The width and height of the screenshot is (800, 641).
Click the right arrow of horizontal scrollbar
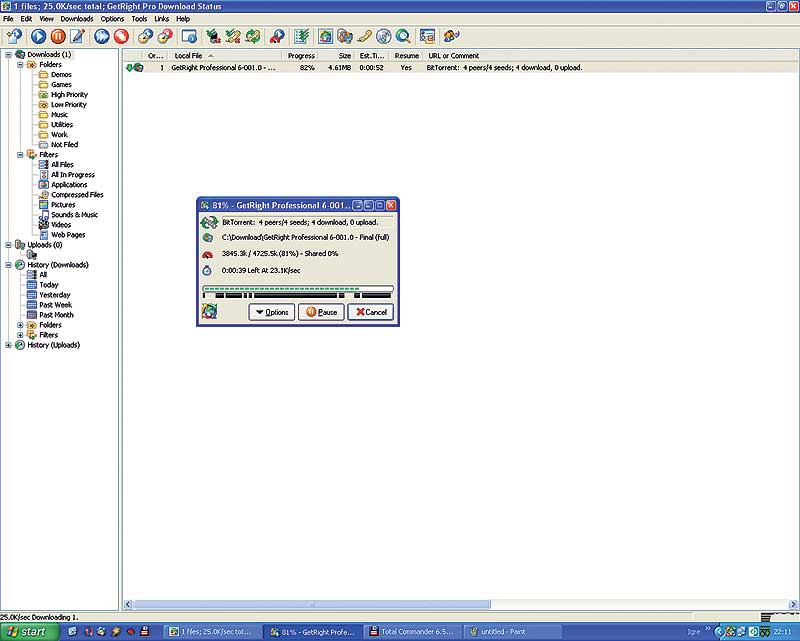(x=793, y=604)
